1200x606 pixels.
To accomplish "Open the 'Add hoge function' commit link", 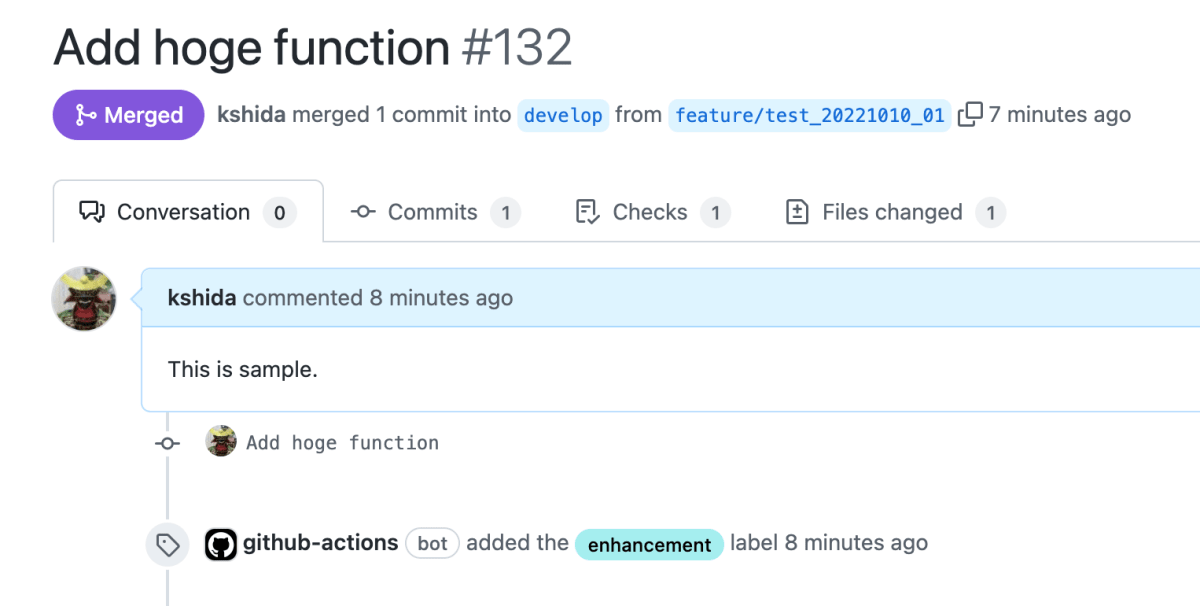I will pos(342,442).
